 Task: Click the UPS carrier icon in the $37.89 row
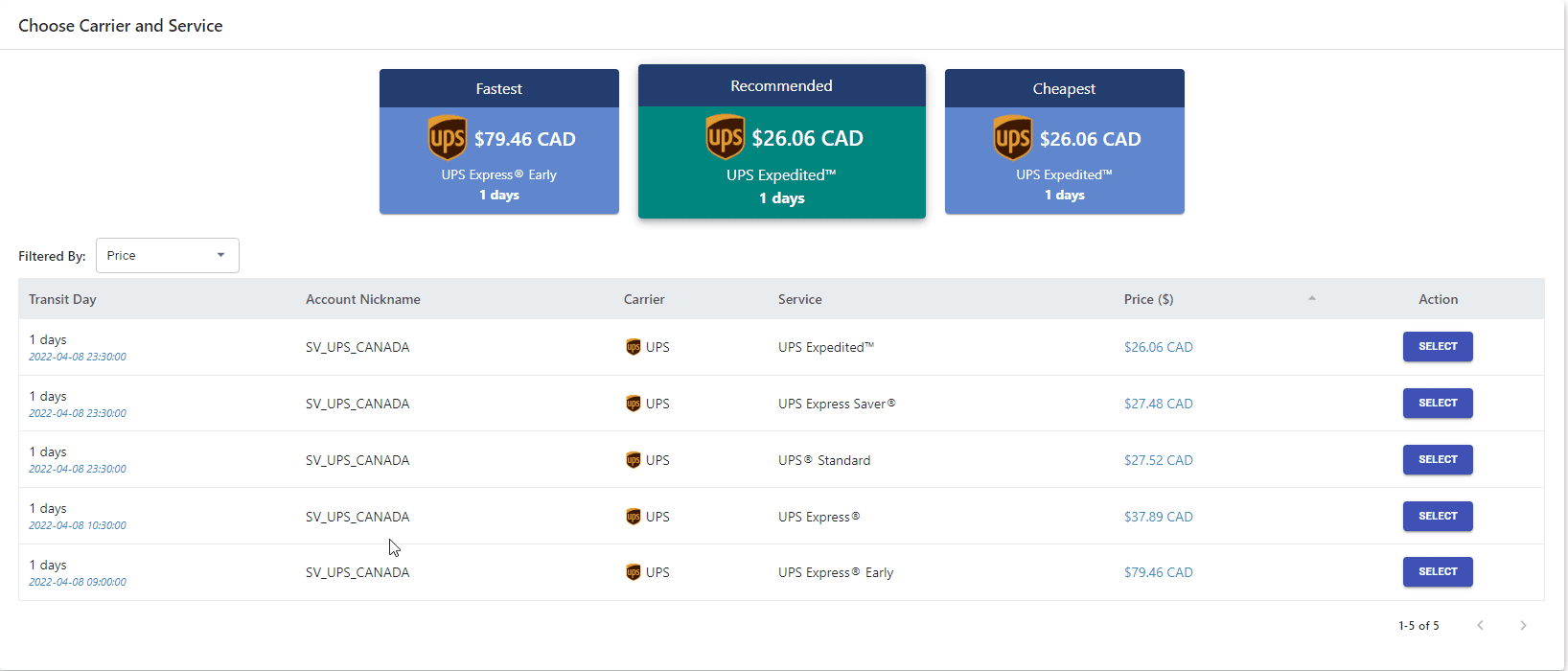click(633, 517)
